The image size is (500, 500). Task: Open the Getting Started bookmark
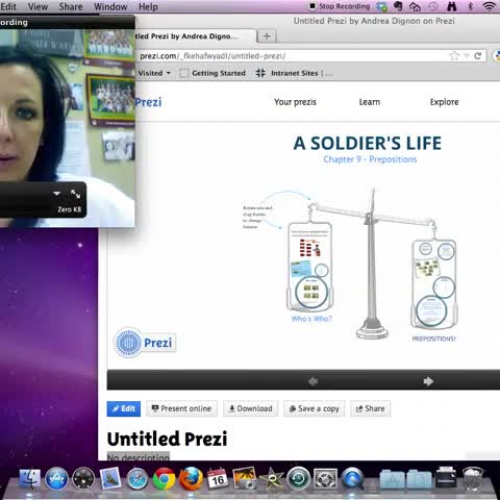pos(213,73)
